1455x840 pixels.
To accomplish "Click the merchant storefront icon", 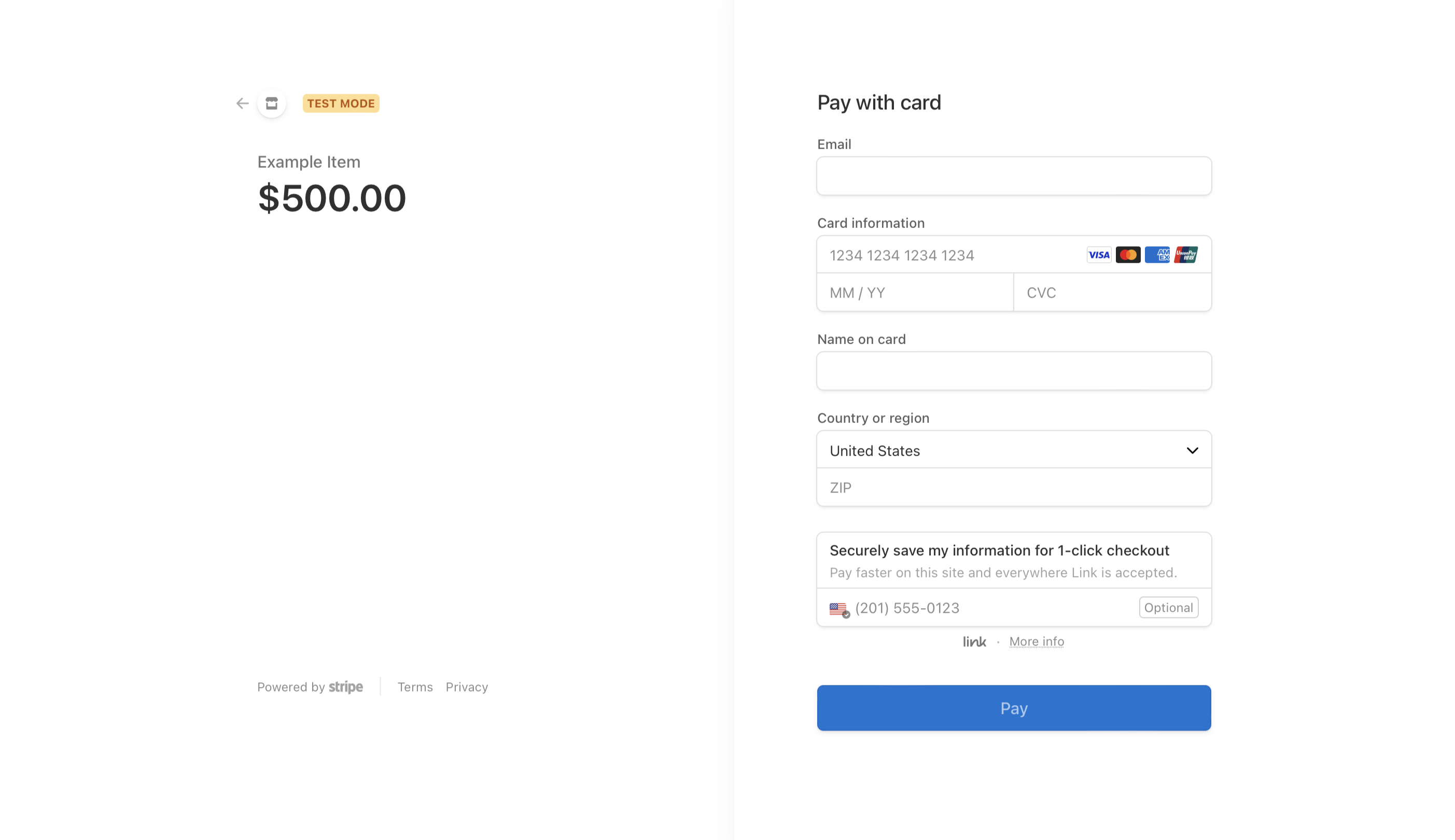I will click(272, 103).
